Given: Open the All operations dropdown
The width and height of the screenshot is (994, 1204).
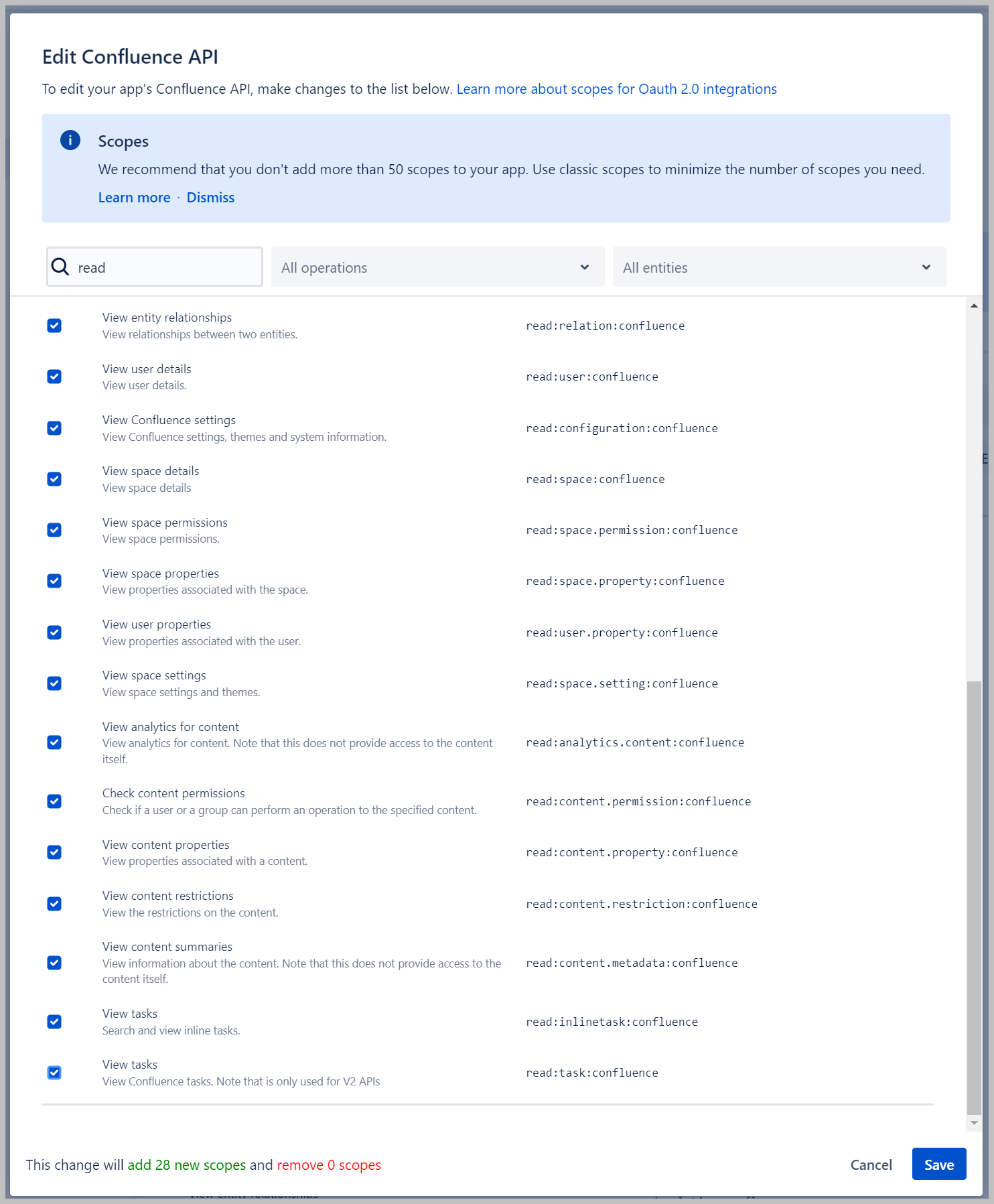Looking at the screenshot, I should point(437,267).
